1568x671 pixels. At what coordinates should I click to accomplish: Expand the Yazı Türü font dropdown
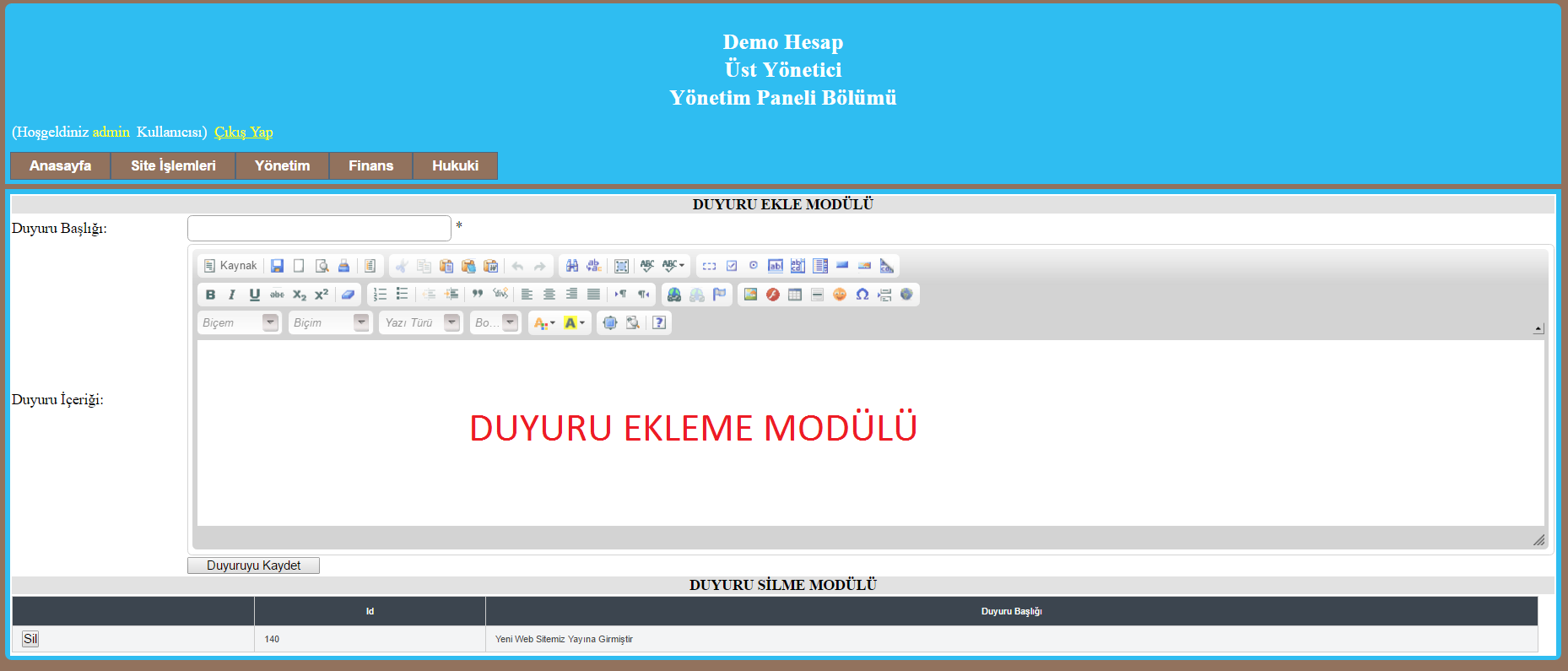(420, 322)
